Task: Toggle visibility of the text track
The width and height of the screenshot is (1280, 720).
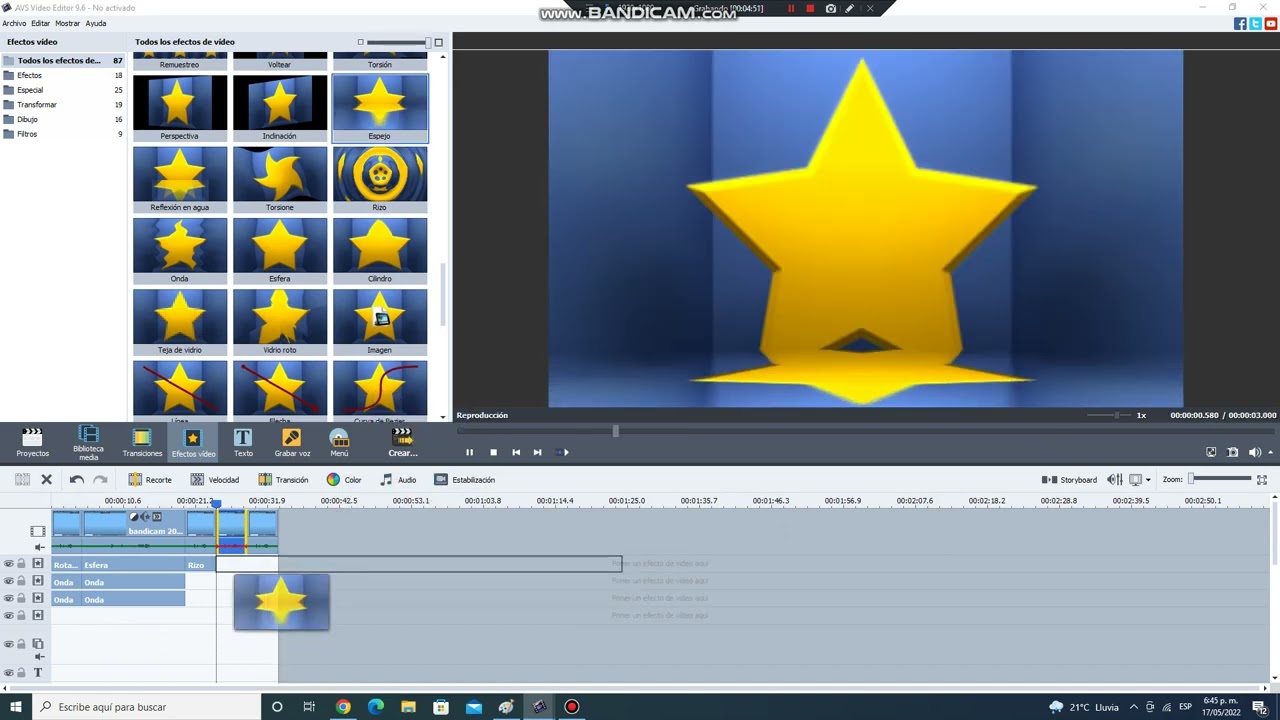Action: [9, 673]
